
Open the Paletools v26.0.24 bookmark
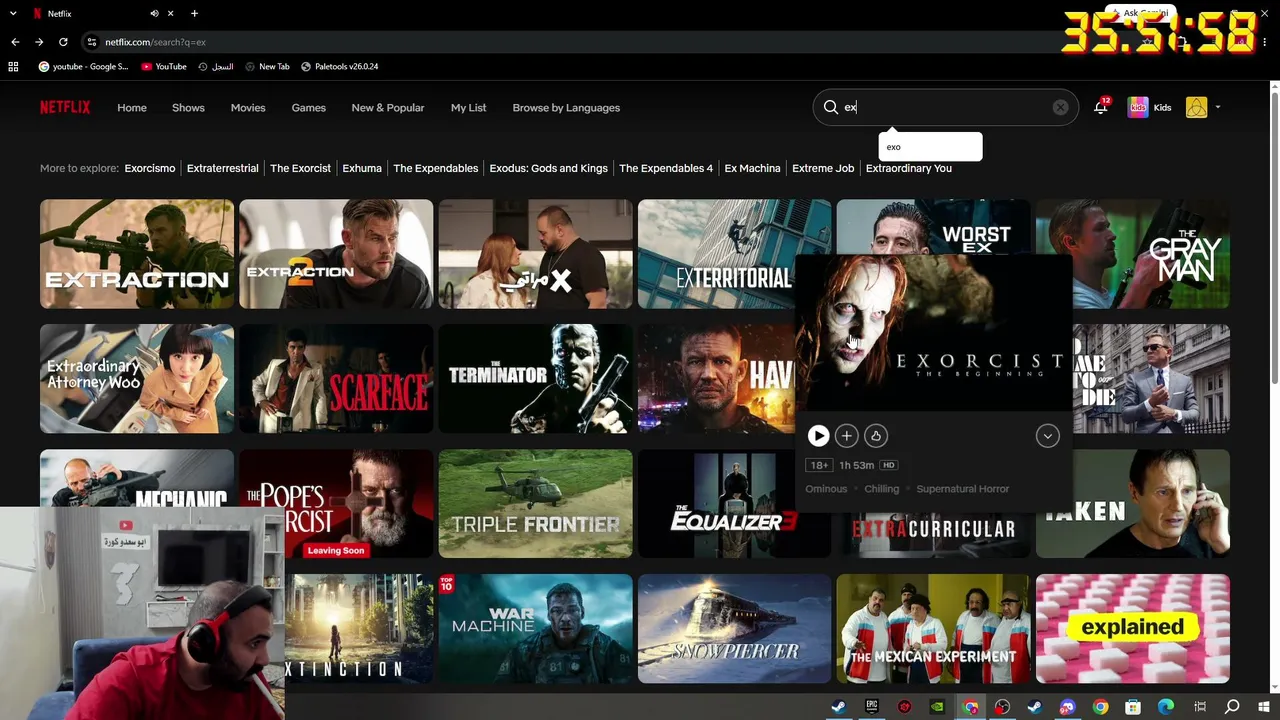click(x=339, y=67)
